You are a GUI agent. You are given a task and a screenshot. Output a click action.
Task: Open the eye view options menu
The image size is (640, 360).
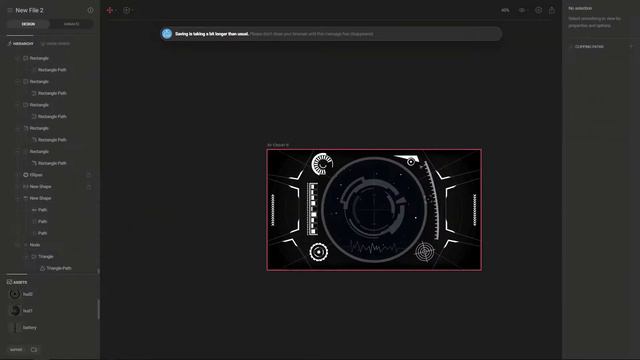click(x=522, y=11)
